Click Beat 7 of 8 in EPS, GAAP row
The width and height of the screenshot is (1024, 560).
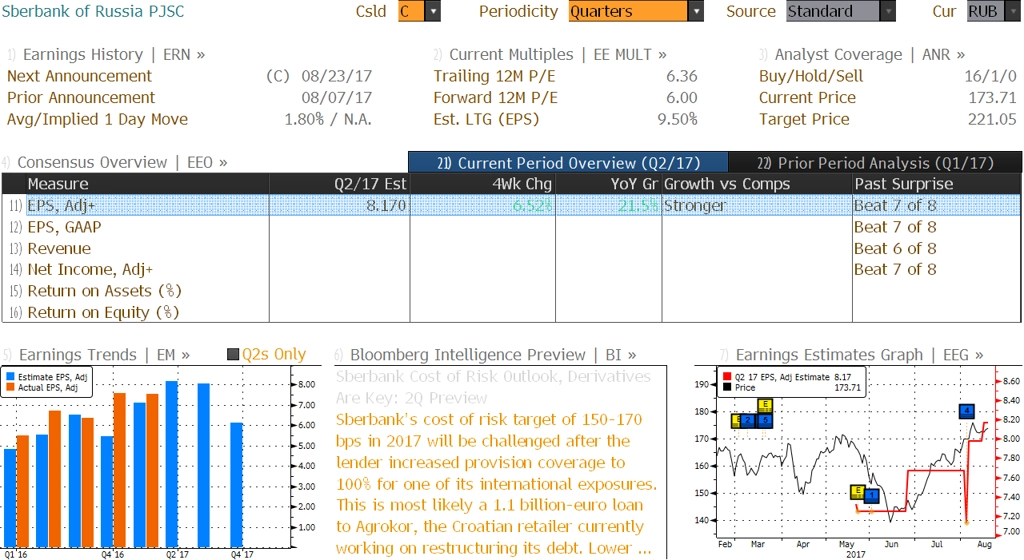(x=895, y=226)
